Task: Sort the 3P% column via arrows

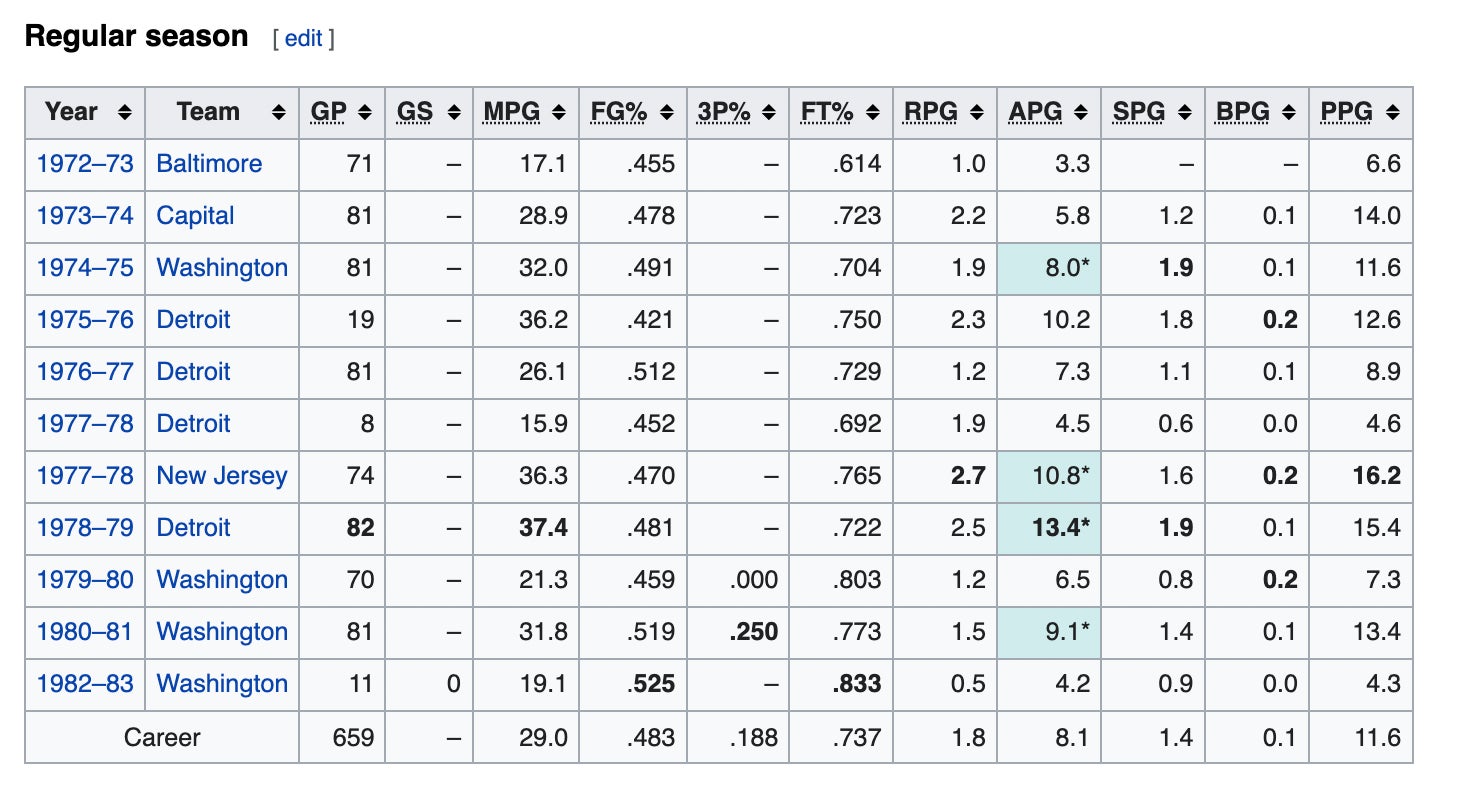Action: (x=768, y=113)
